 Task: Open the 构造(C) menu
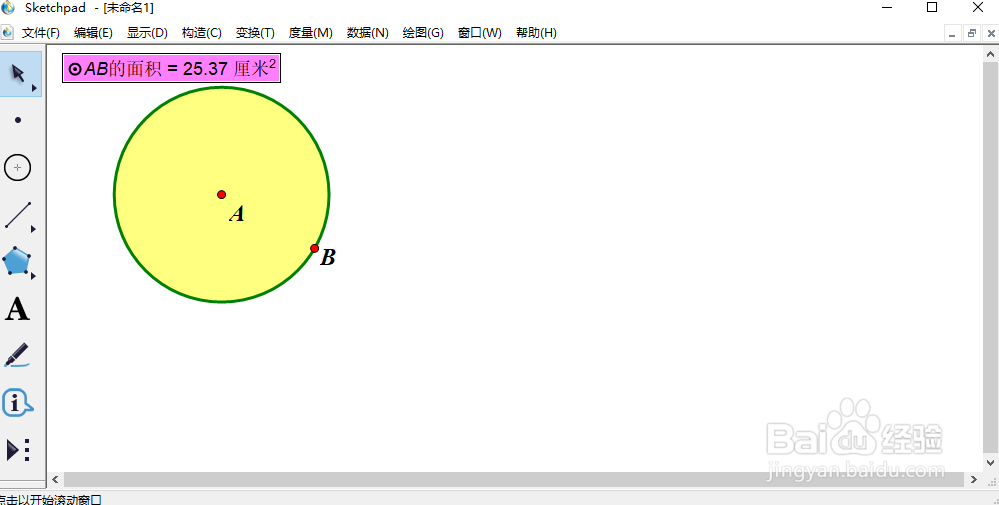201,32
